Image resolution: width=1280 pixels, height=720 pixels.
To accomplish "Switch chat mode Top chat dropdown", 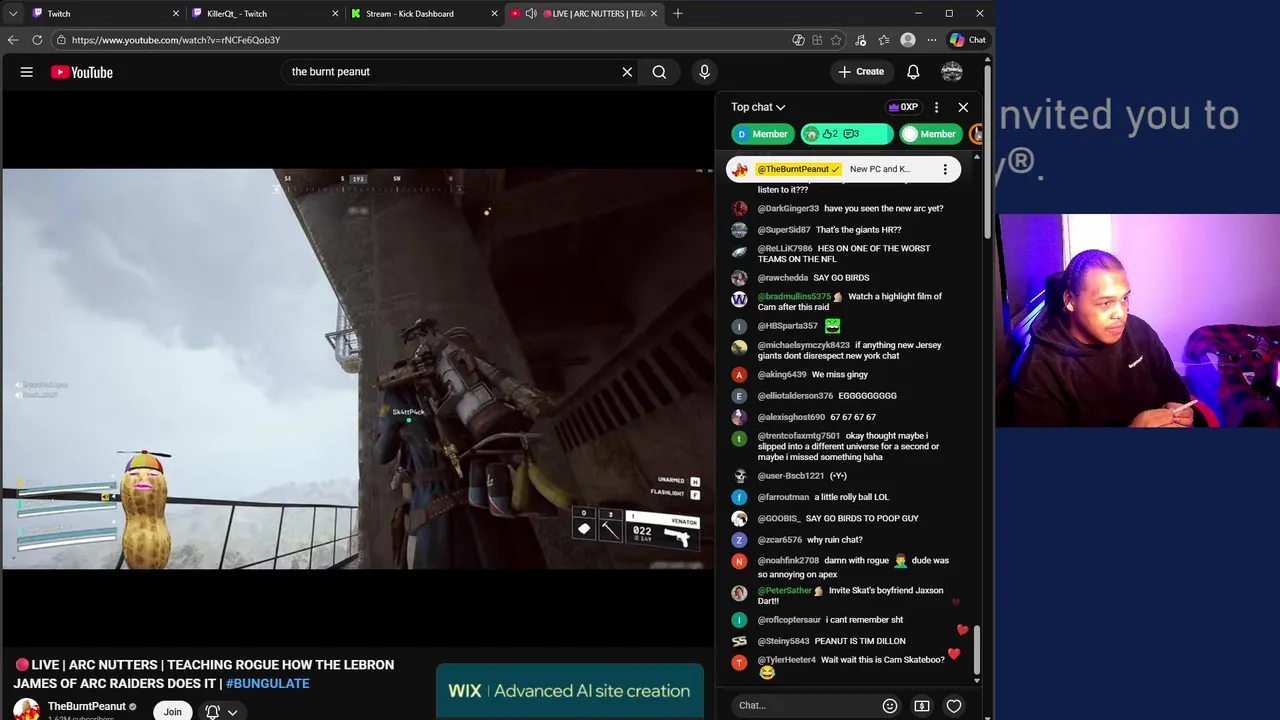I will pos(758,107).
